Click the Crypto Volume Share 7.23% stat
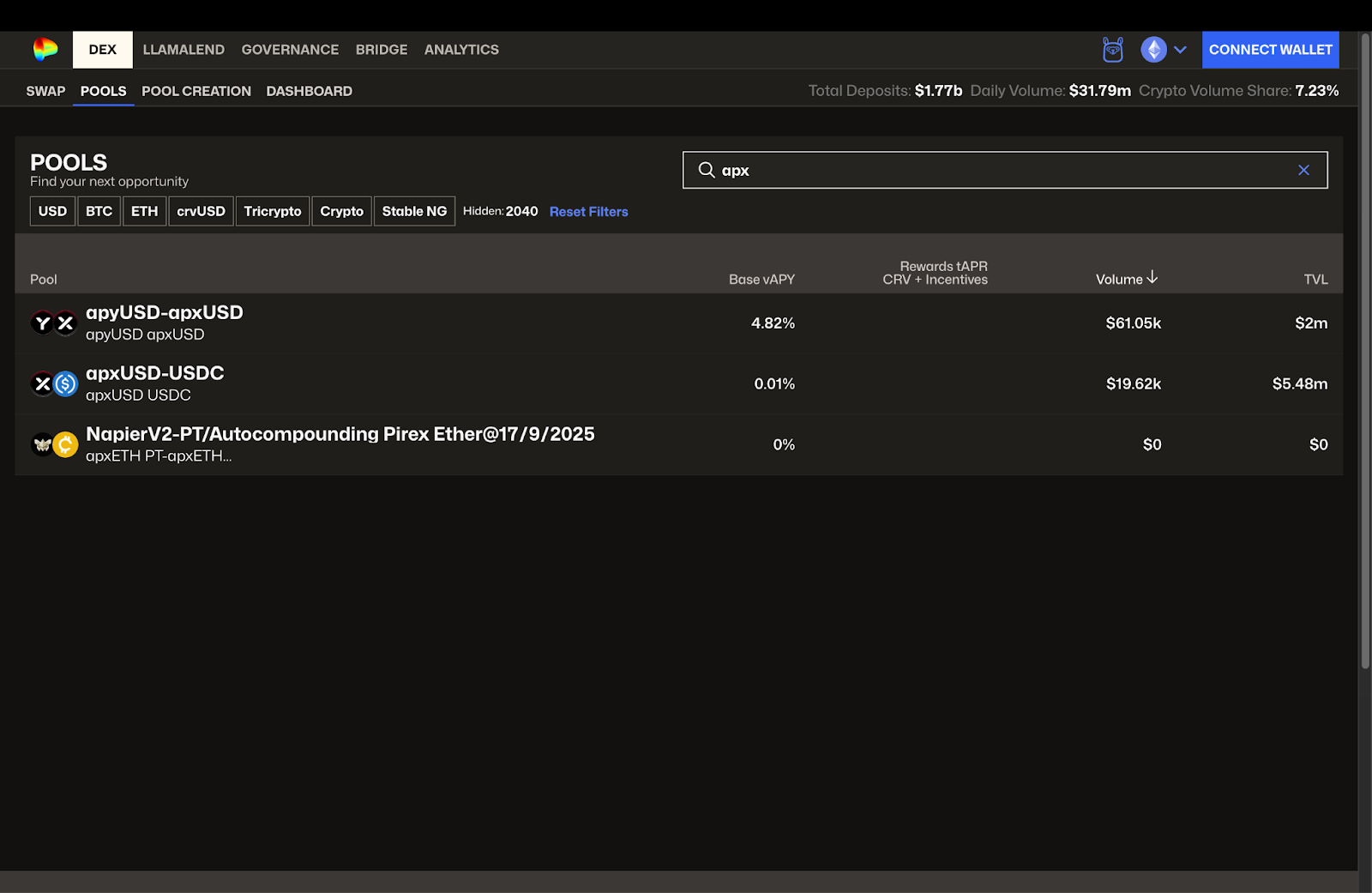The height and width of the screenshot is (893, 1372). 1238,91
